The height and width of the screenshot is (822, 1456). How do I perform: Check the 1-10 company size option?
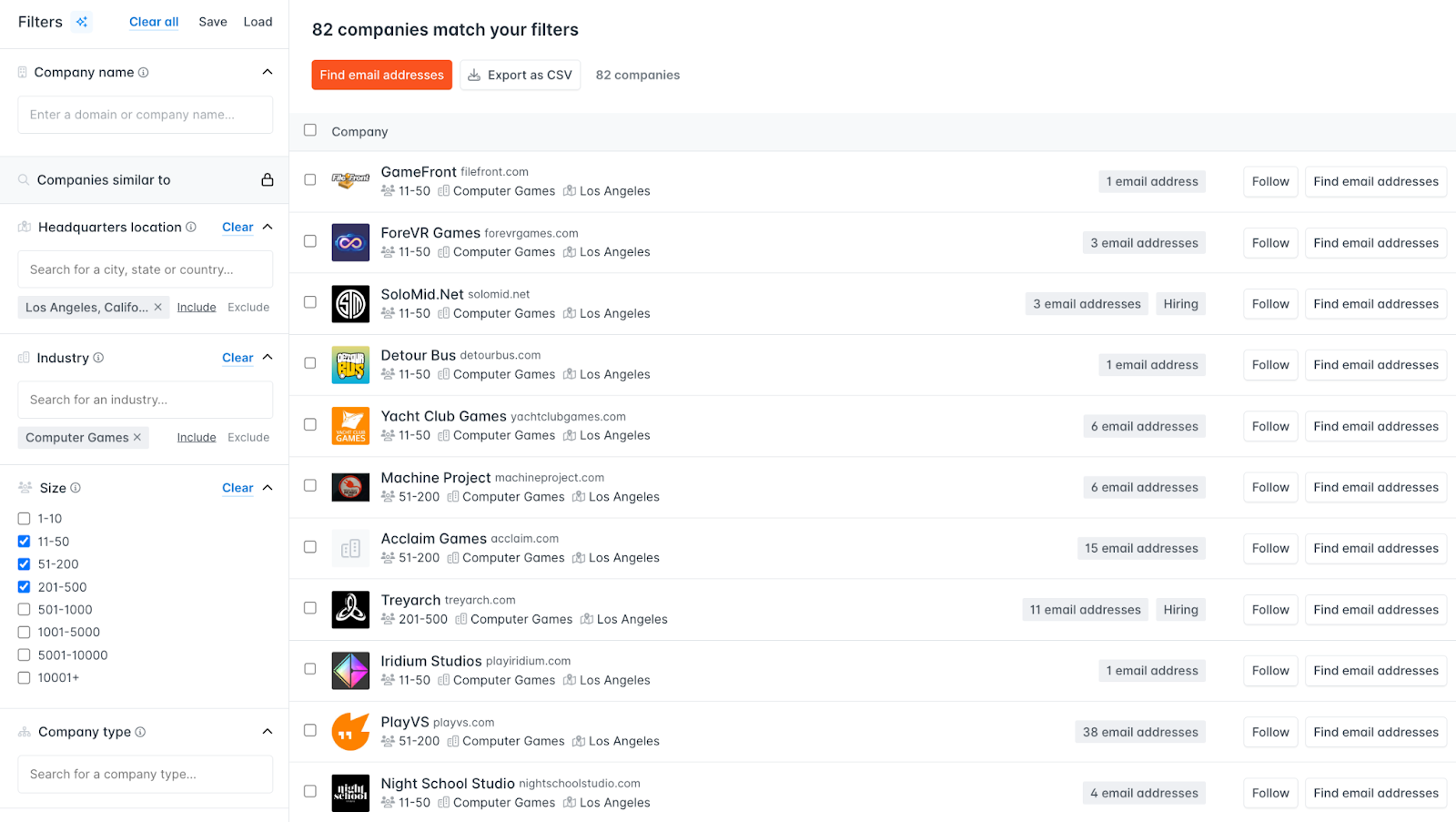pyautogui.click(x=23, y=518)
